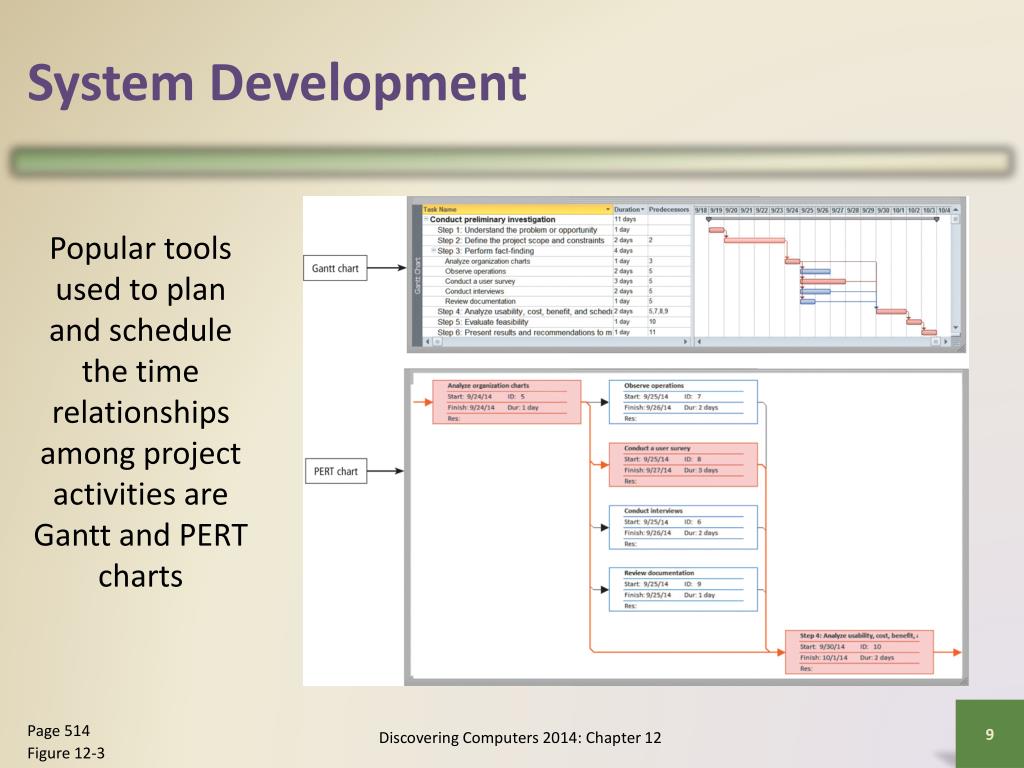Click the Conduct a user survey task bar

pyautogui.click(x=824, y=281)
